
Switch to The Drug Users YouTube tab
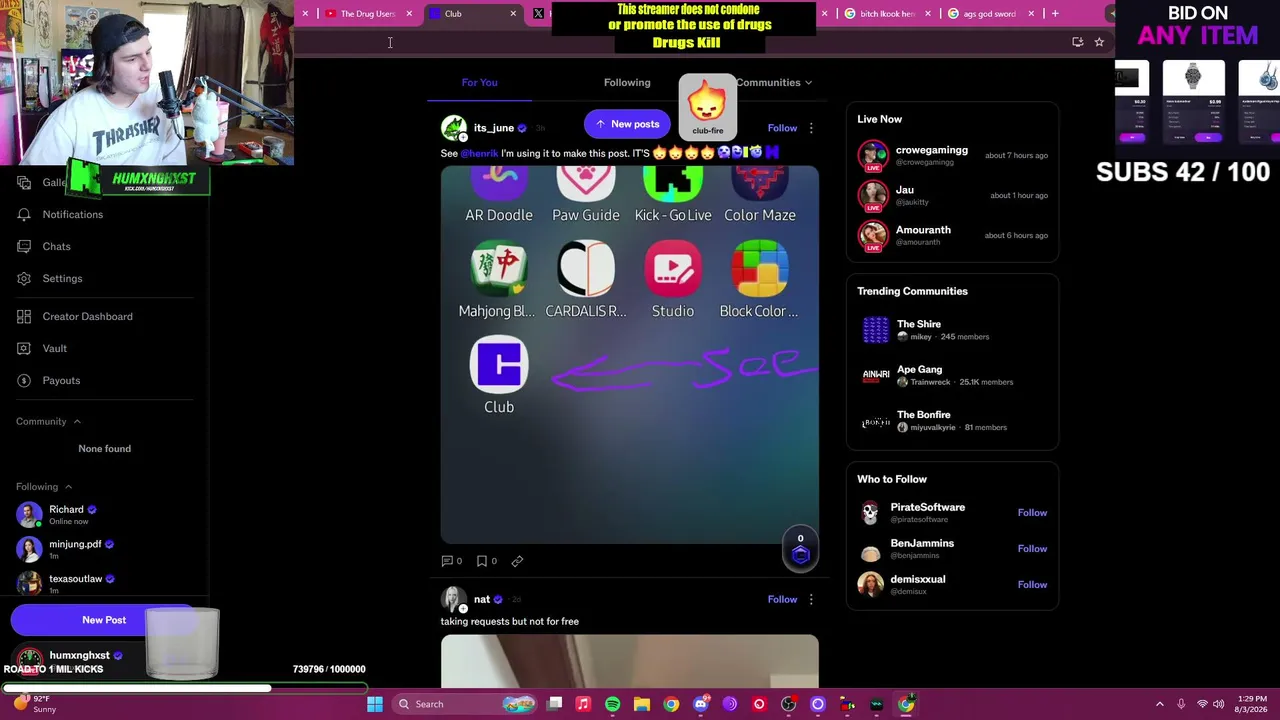point(368,13)
